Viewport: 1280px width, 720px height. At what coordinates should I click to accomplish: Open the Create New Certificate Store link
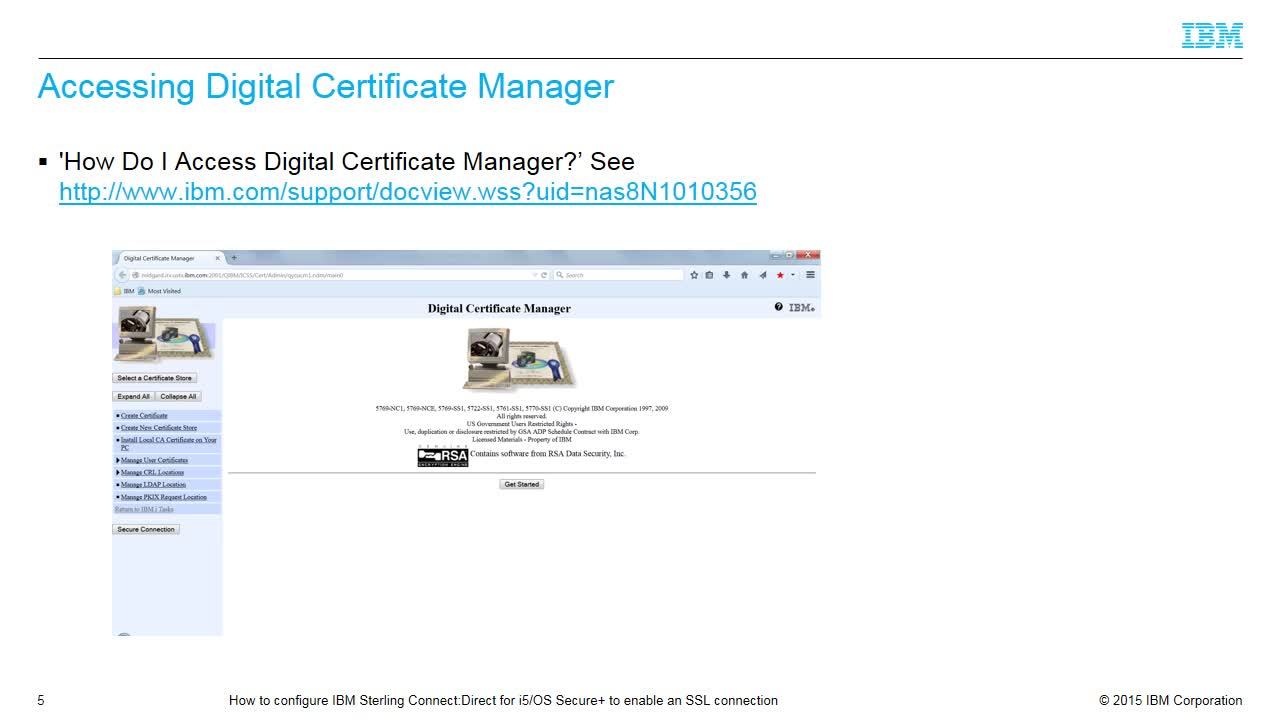(159, 428)
